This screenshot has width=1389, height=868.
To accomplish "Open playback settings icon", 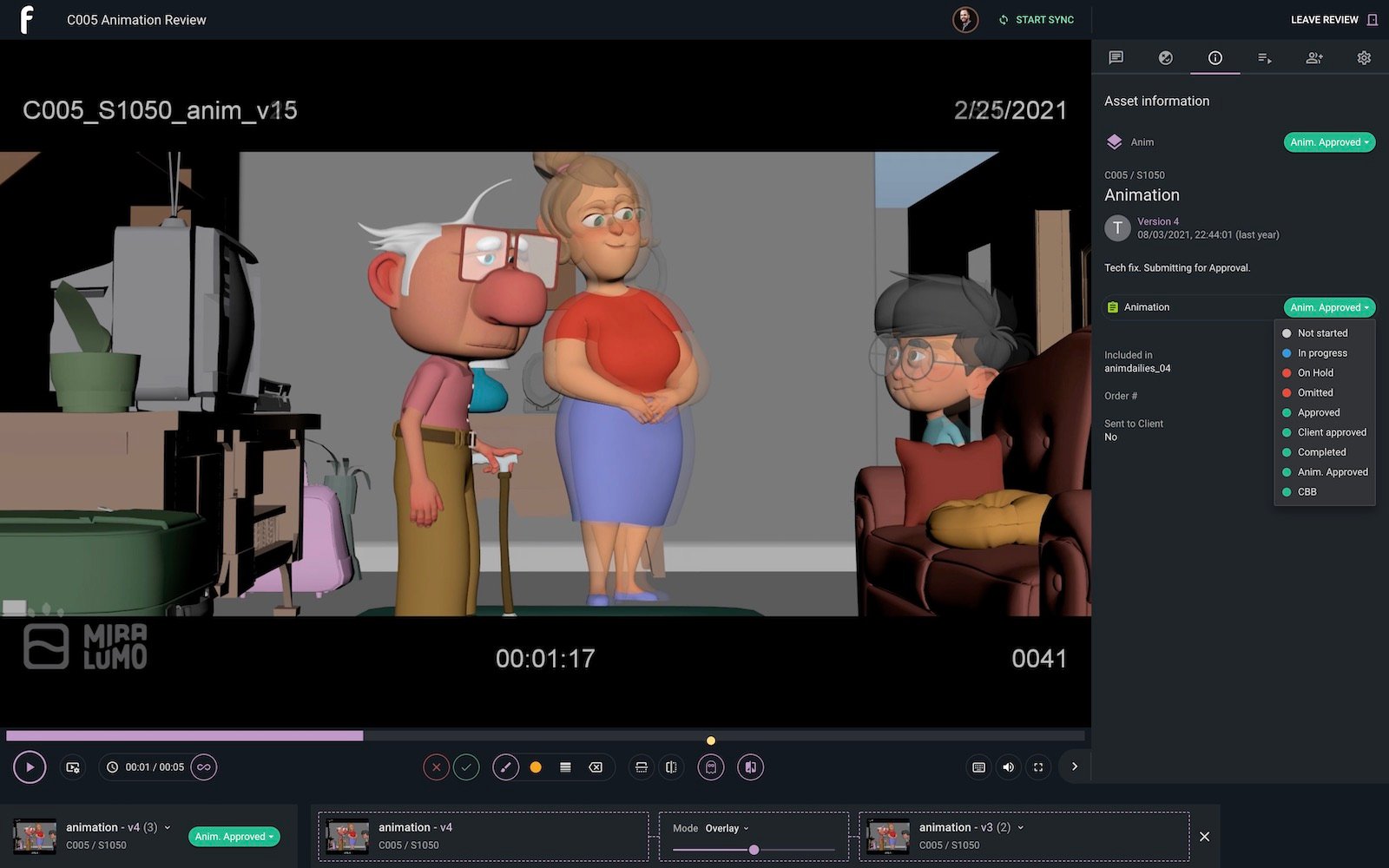I will click(x=73, y=767).
